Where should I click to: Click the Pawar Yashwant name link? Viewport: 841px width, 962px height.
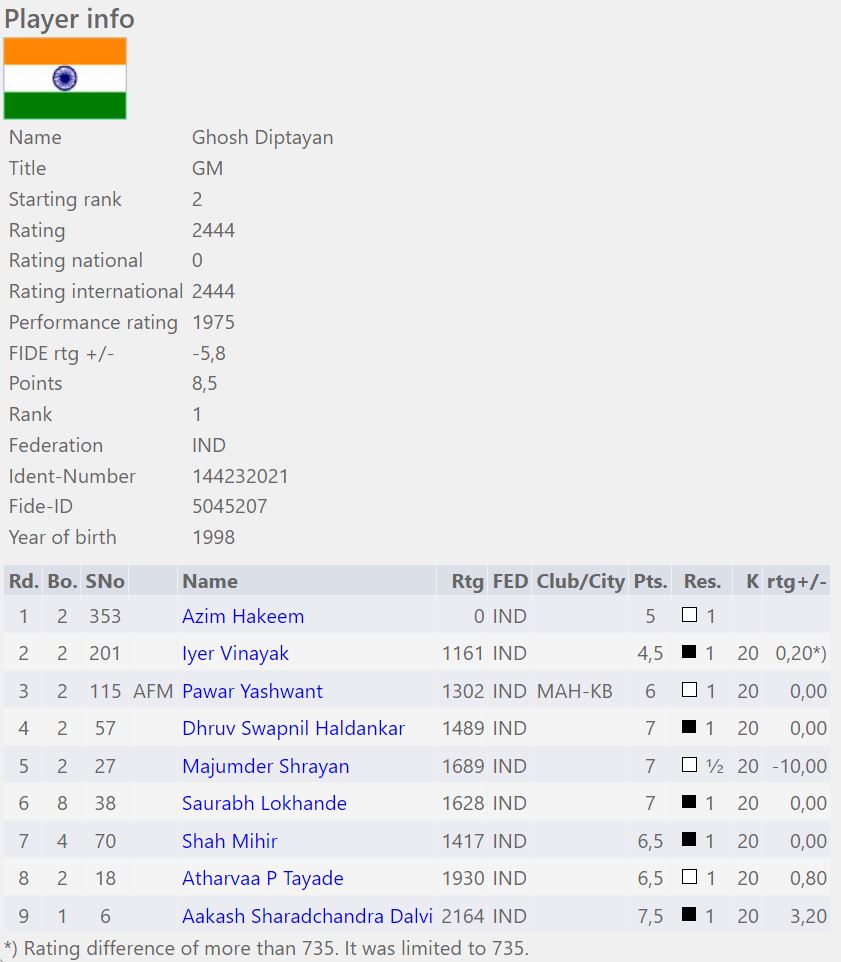tap(252, 691)
